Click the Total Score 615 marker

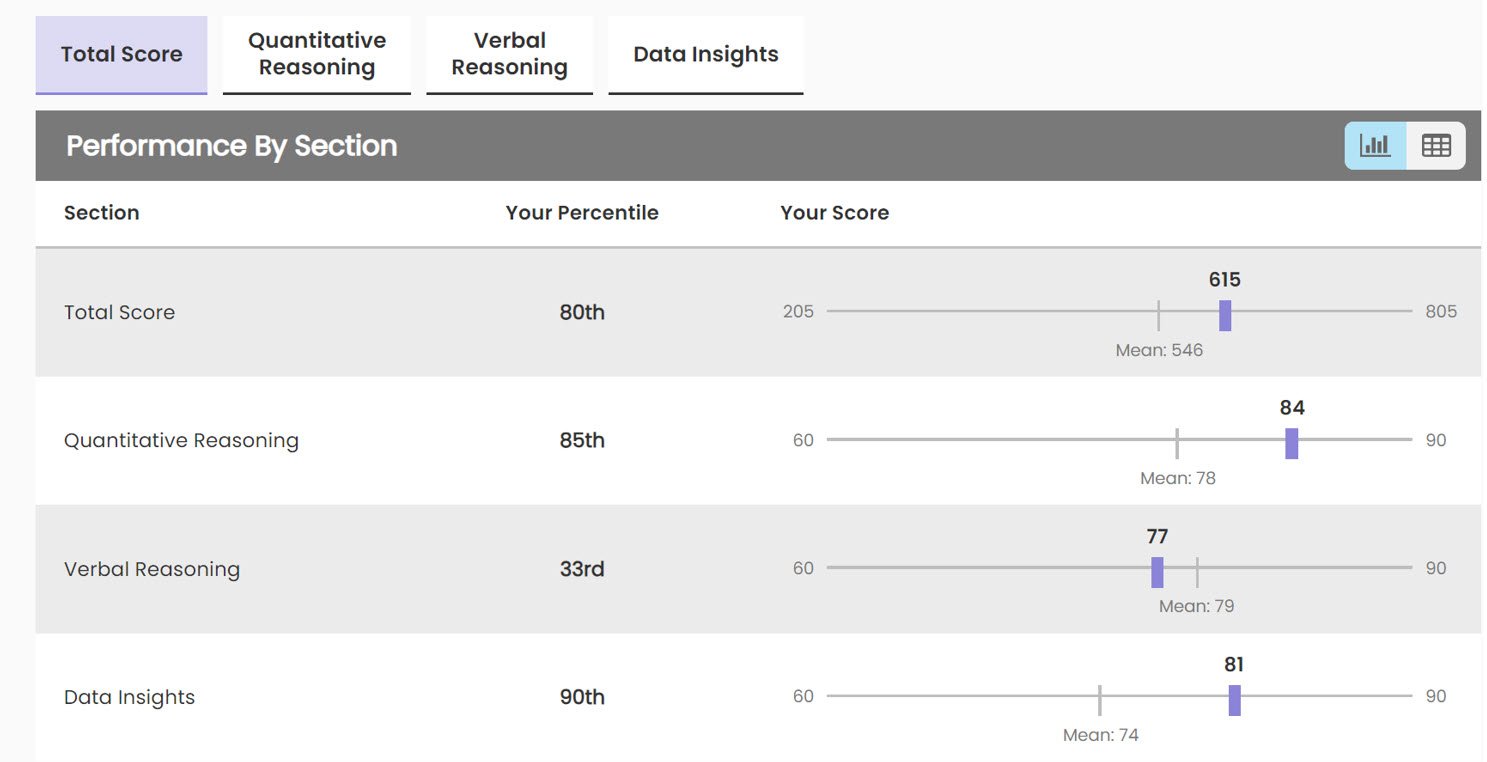[x=1225, y=315]
